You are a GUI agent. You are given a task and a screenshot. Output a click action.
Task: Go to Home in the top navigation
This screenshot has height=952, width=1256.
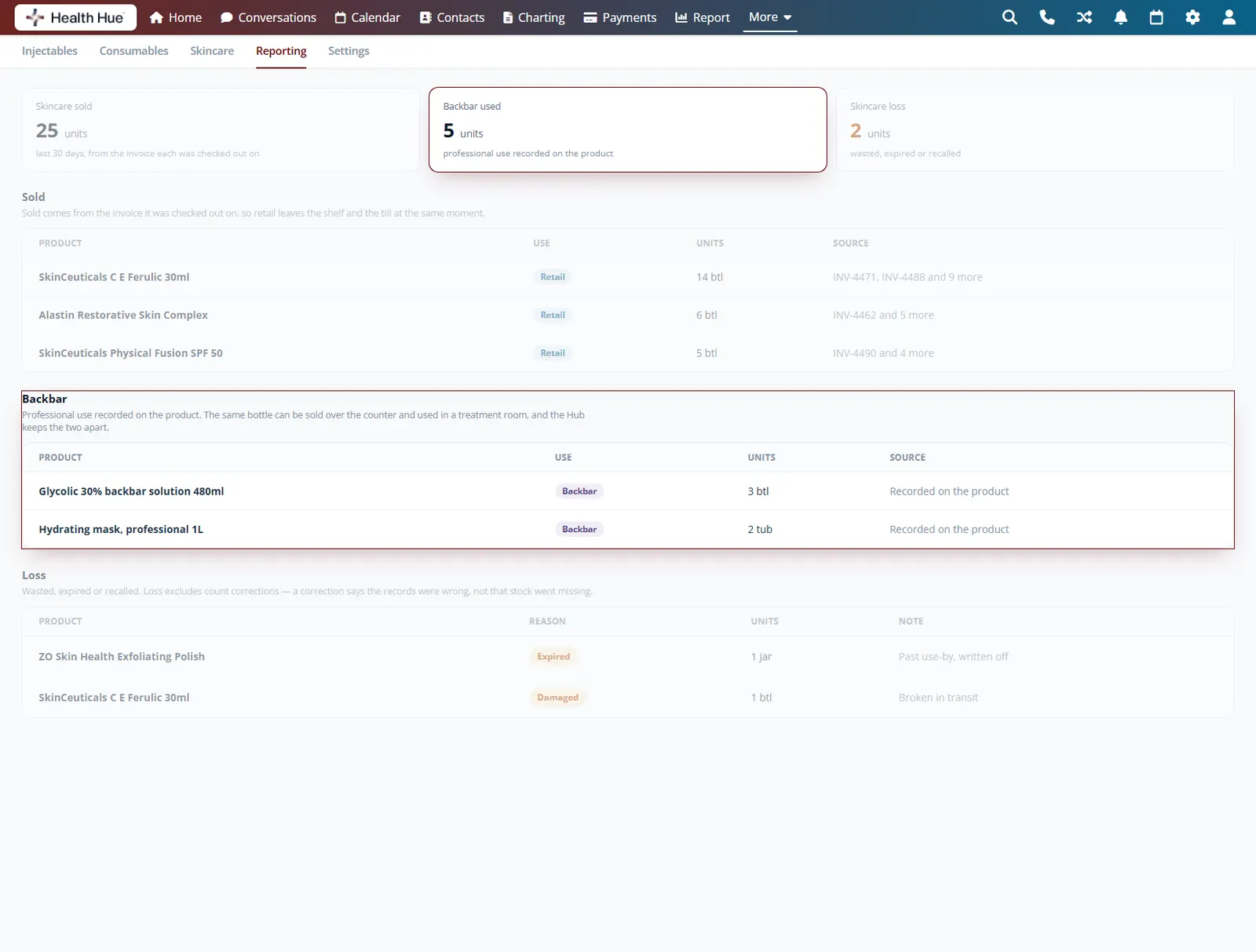[176, 17]
